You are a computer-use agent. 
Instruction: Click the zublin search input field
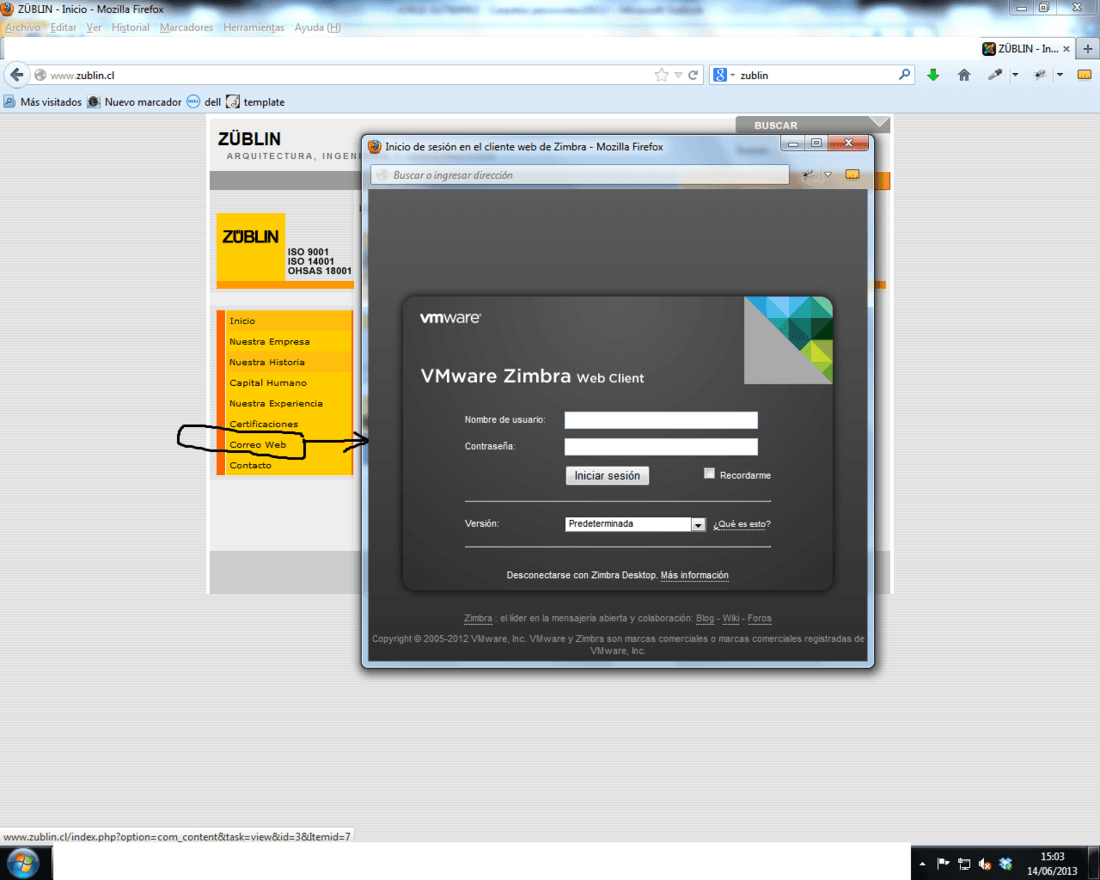816,75
